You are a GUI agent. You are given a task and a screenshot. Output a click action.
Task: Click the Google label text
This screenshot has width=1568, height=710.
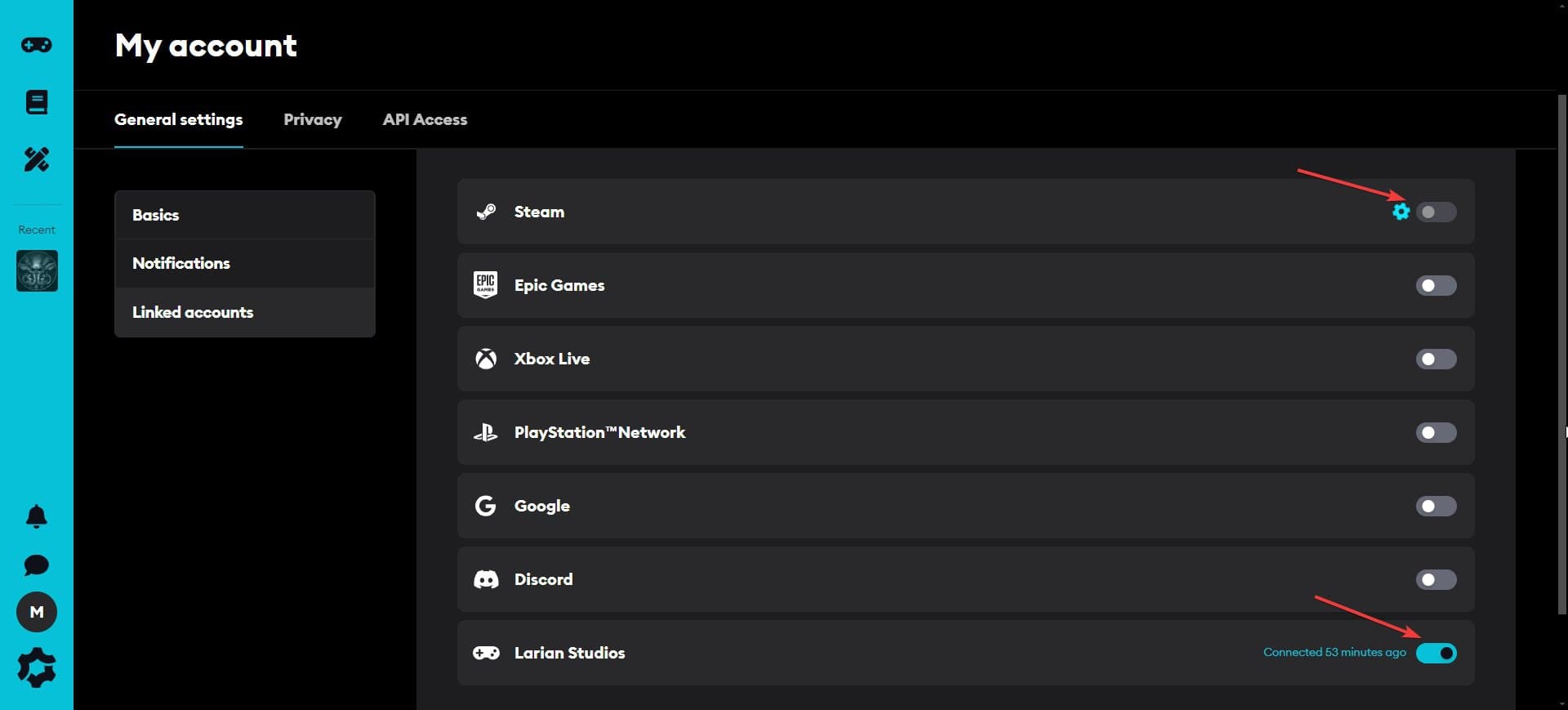coord(542,506)
